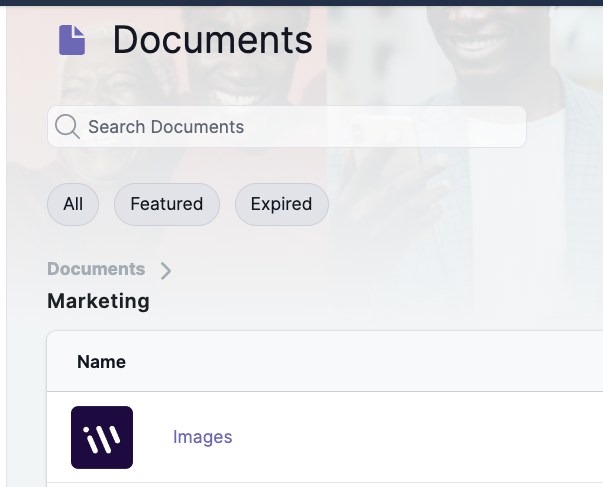Open the Images folder thumbnail icon
This screenshot has width=603, height=487.
[102, 437]
